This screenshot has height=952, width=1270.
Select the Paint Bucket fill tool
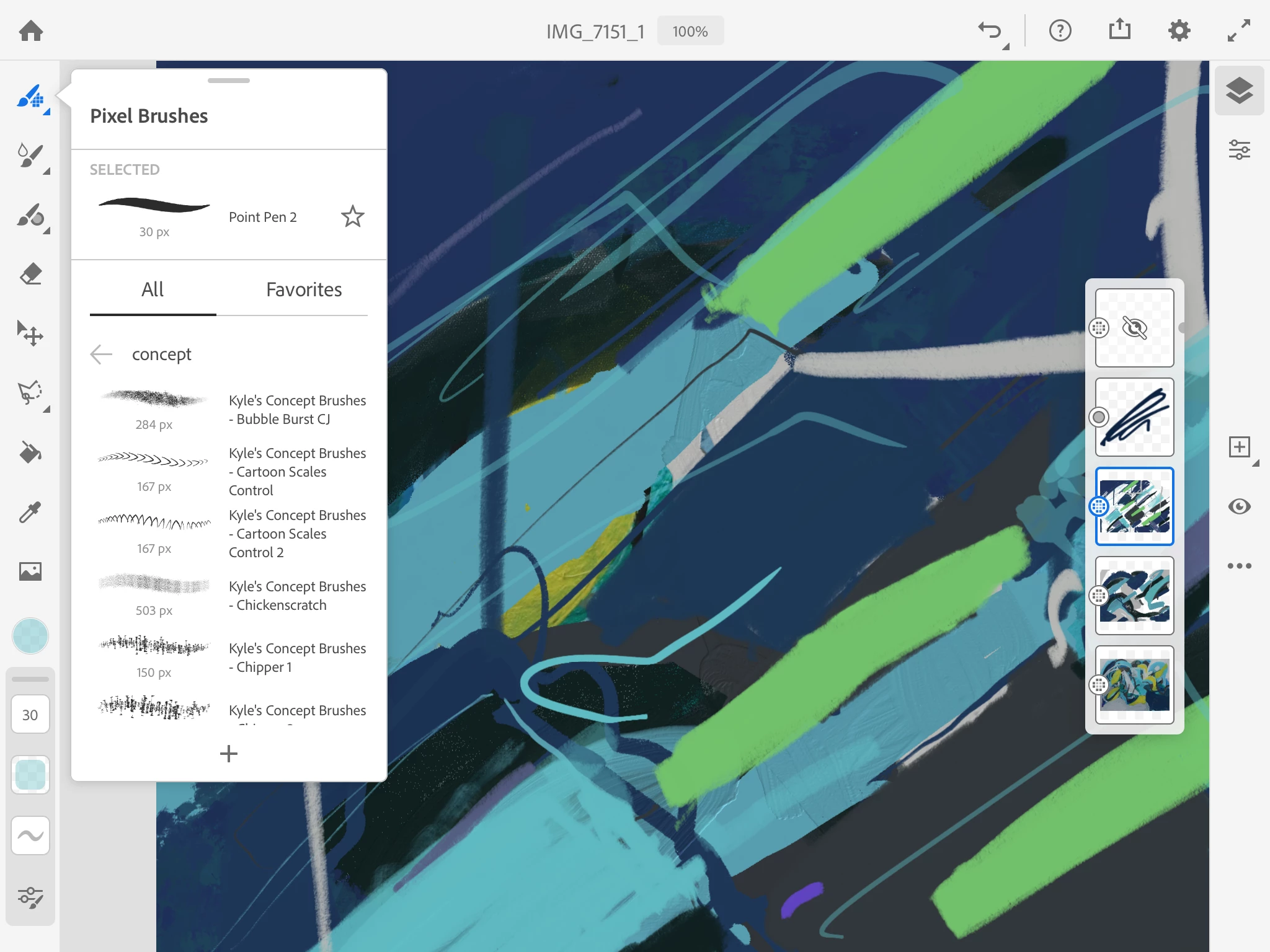(x=30, y=452)
